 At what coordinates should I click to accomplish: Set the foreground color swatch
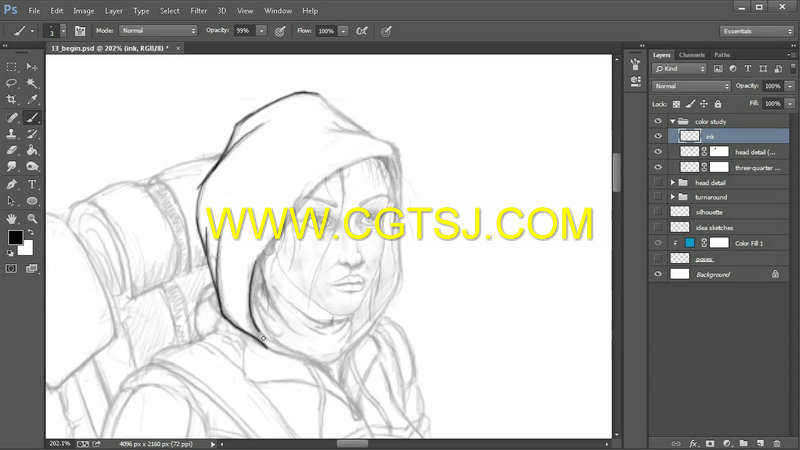[15, 237]
